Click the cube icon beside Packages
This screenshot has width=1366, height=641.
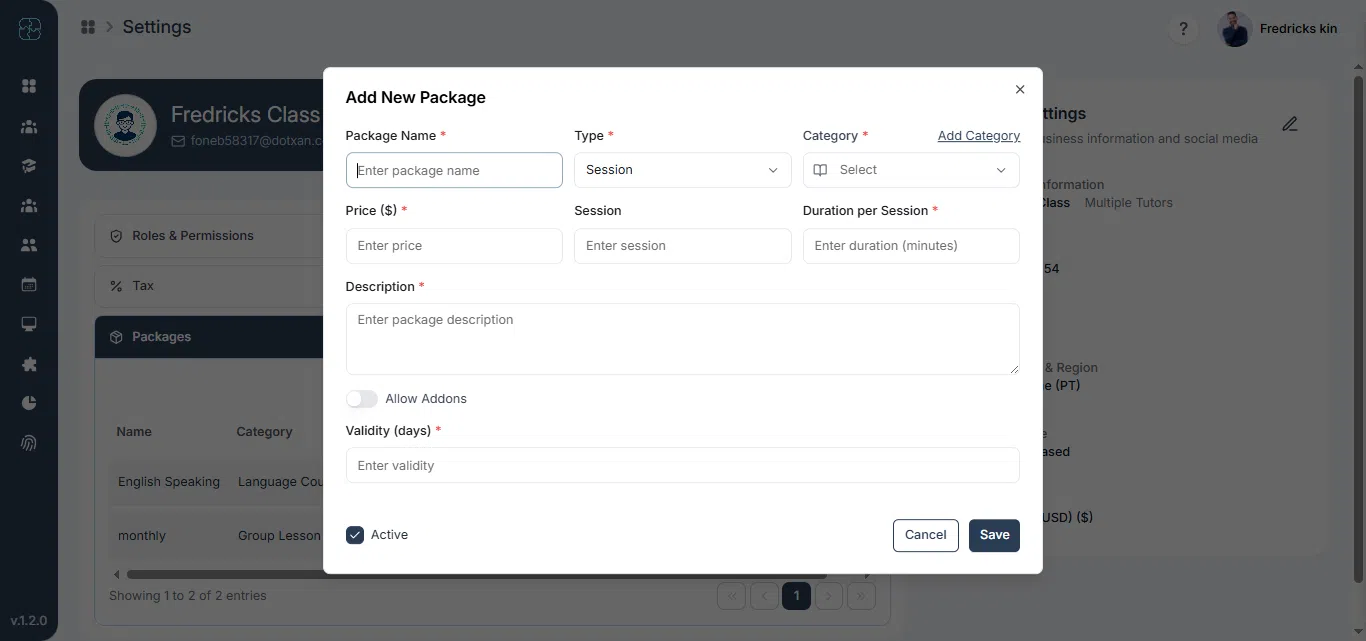pos(116,337)
